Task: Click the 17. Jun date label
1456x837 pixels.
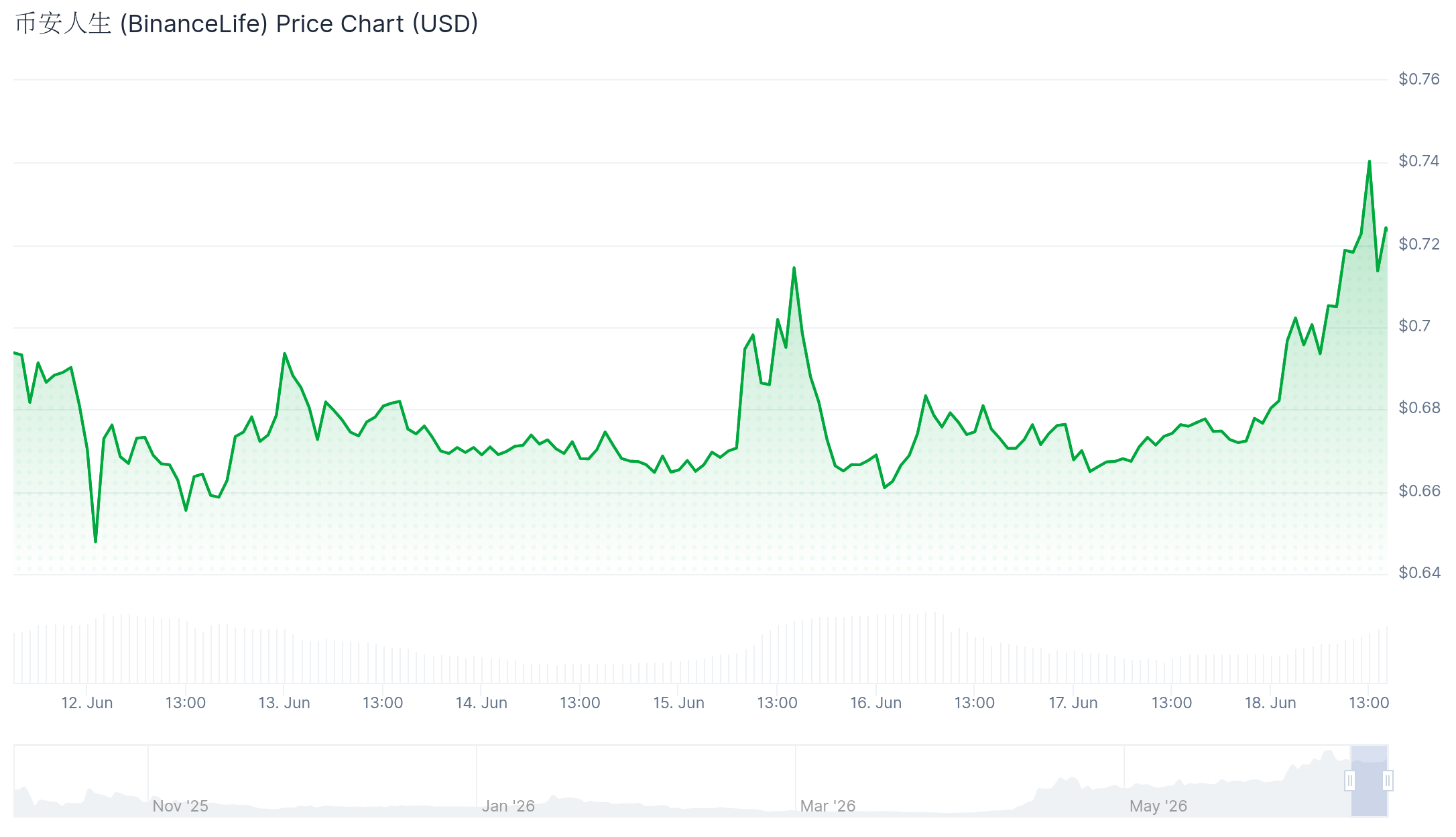Action: 1073,703
